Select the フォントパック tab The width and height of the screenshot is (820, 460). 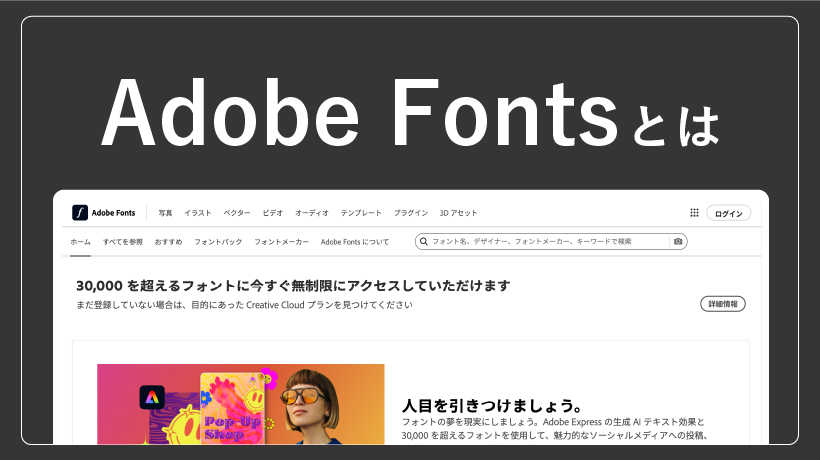point(218,242)
